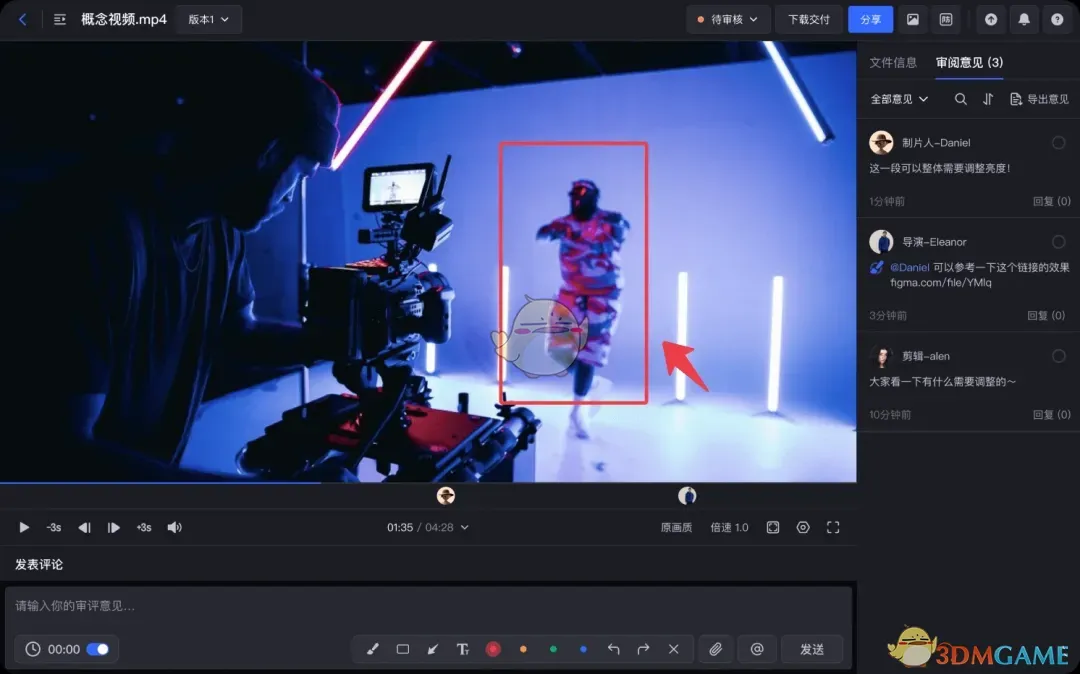Image resolution: width=1080 pixels, height=674 pixels.
Task: Choose the arrow annotation tool
Action: click(433, 649)
